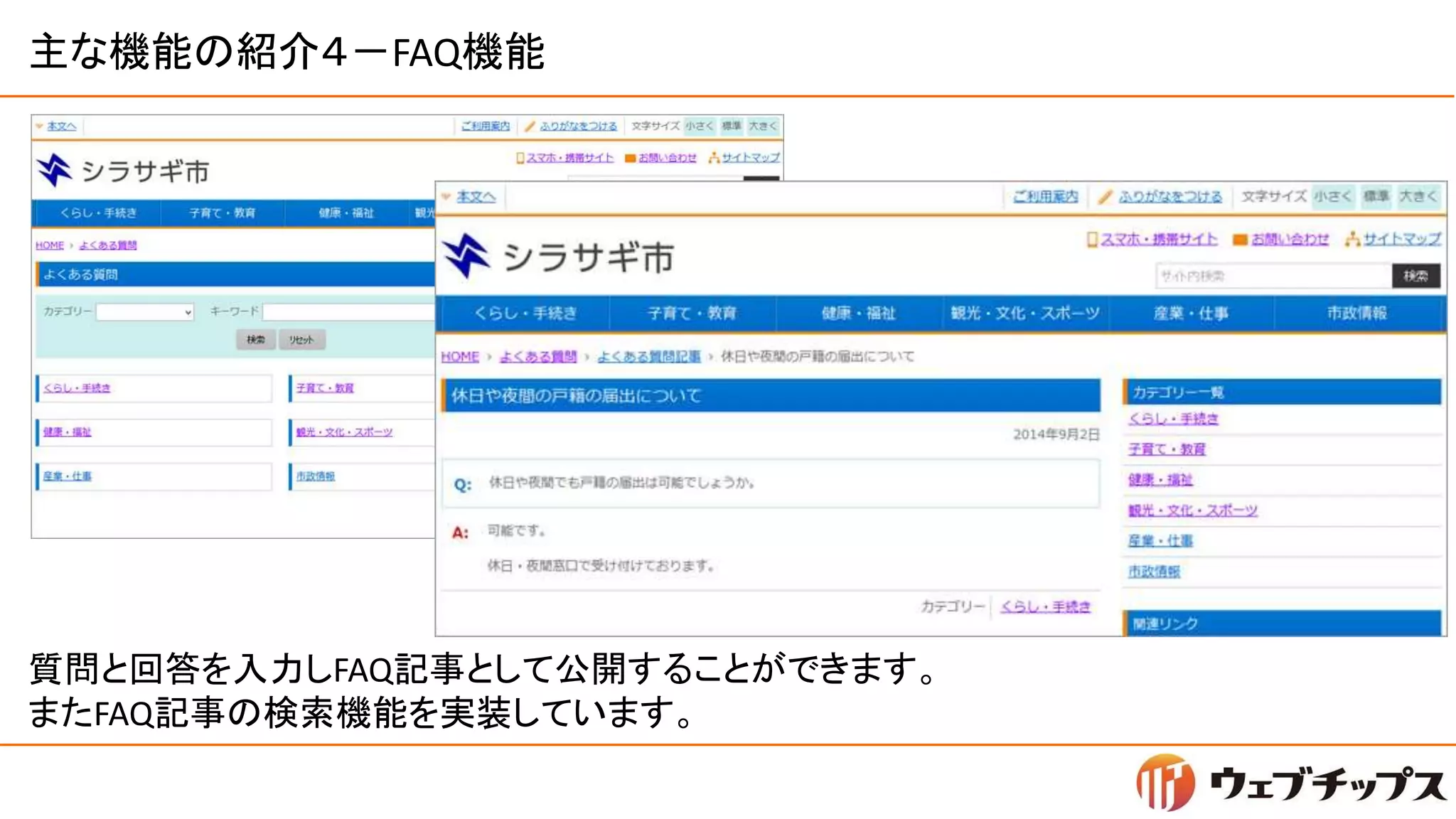Set text size 標準 in front window
The height and width of the screenshot is (819, 1456).
pos(1376,196)
